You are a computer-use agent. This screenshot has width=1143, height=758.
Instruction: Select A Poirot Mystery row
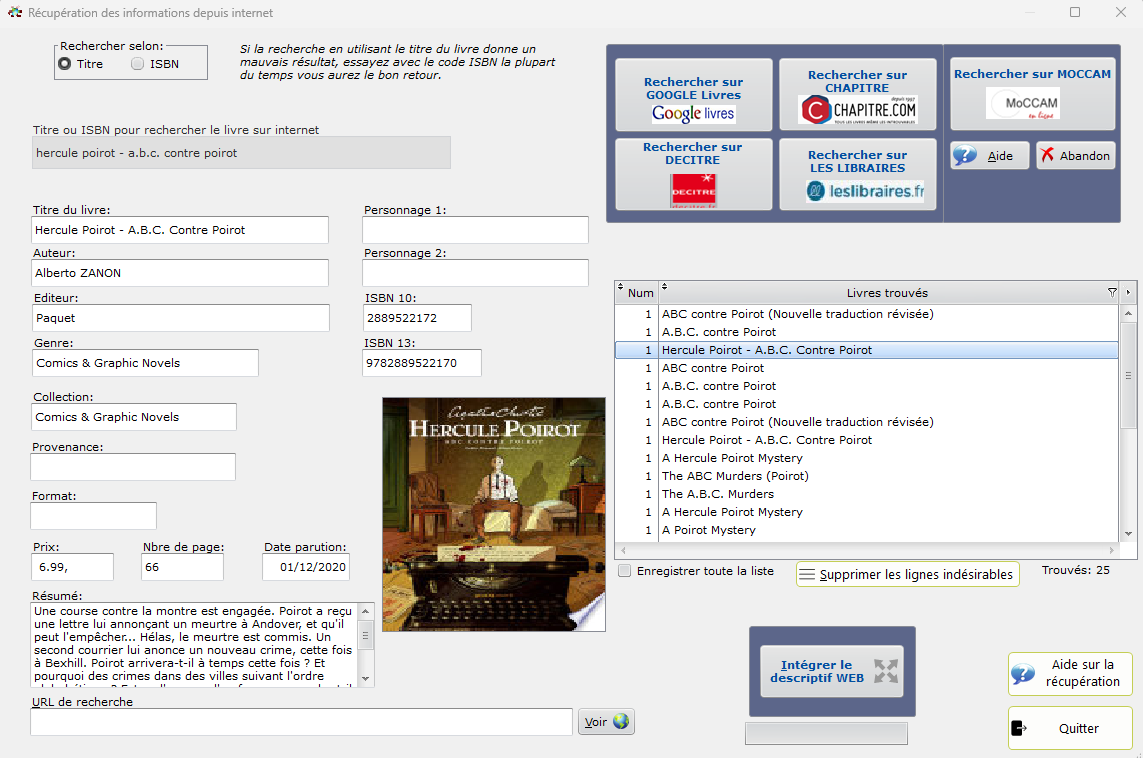pos(867,530)
